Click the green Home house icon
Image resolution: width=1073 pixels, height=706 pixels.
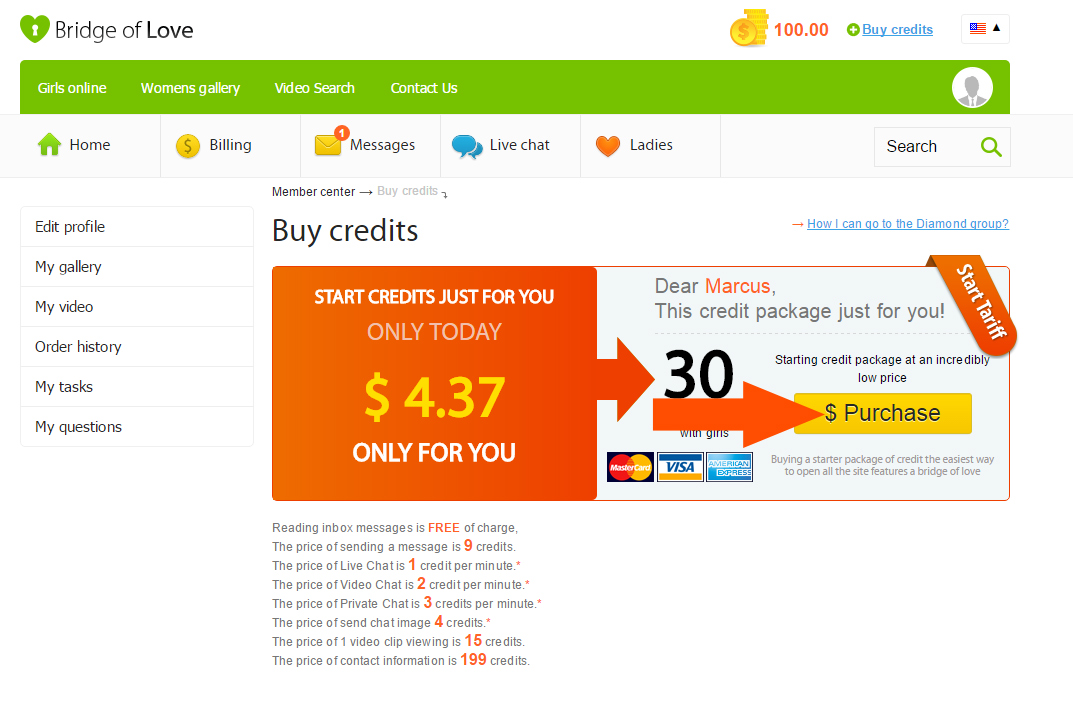point(49,144)
